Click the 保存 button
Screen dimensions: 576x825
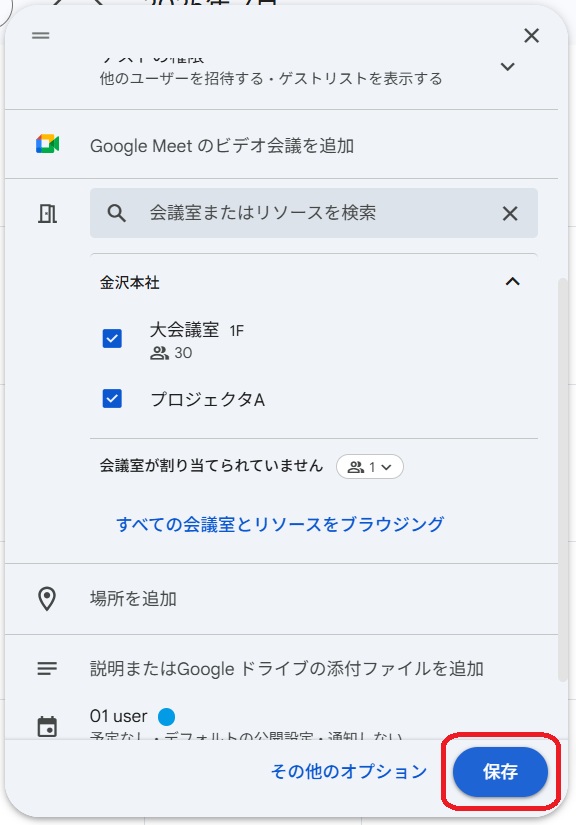500,772
